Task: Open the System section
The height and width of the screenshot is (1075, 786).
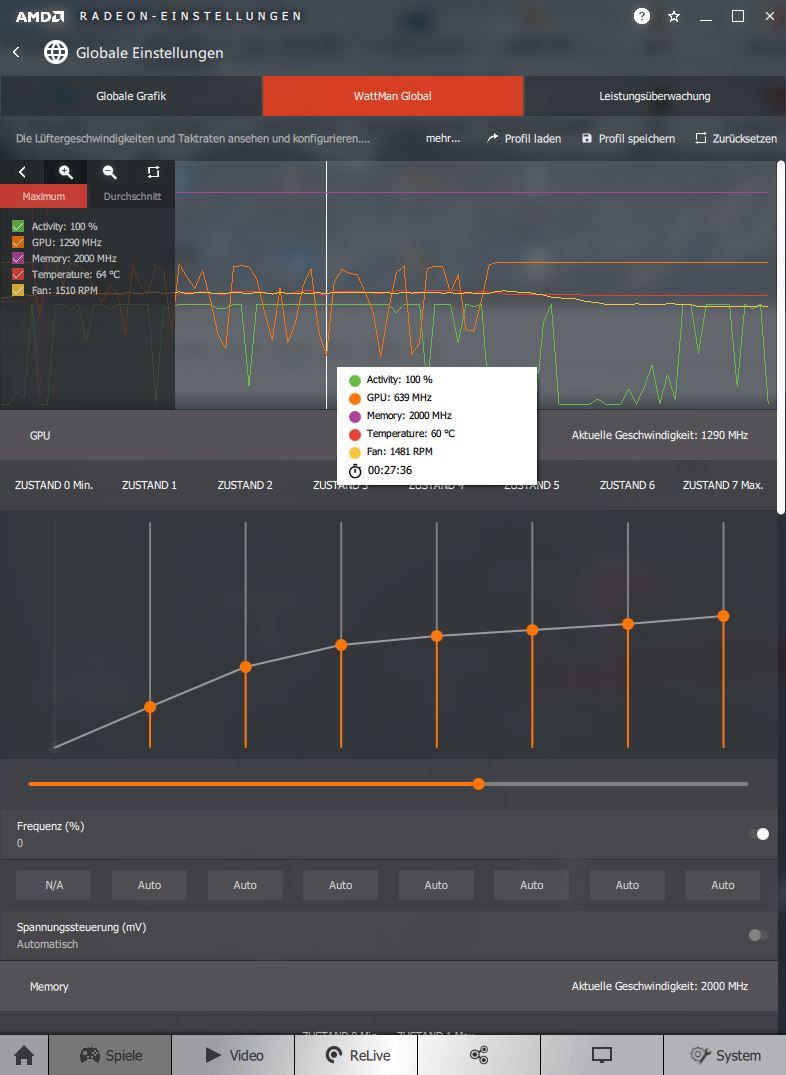Action: 725,1055
